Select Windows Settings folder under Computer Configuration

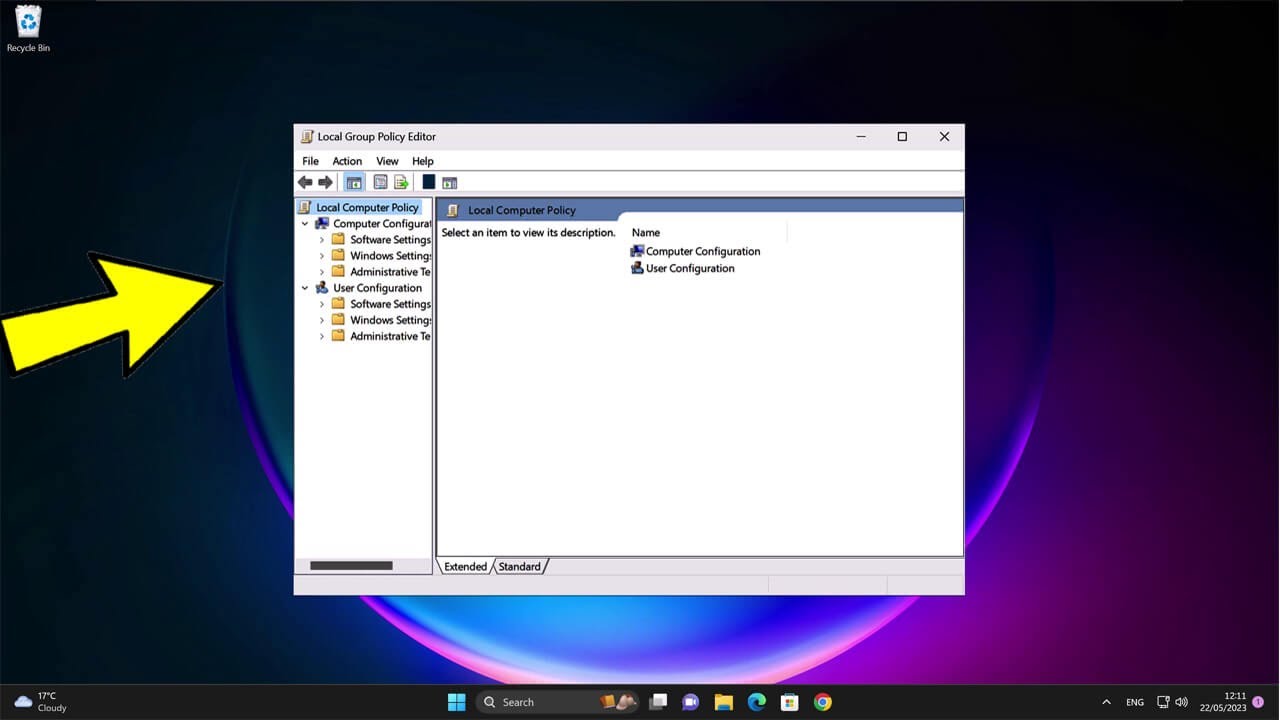(390, 256)
